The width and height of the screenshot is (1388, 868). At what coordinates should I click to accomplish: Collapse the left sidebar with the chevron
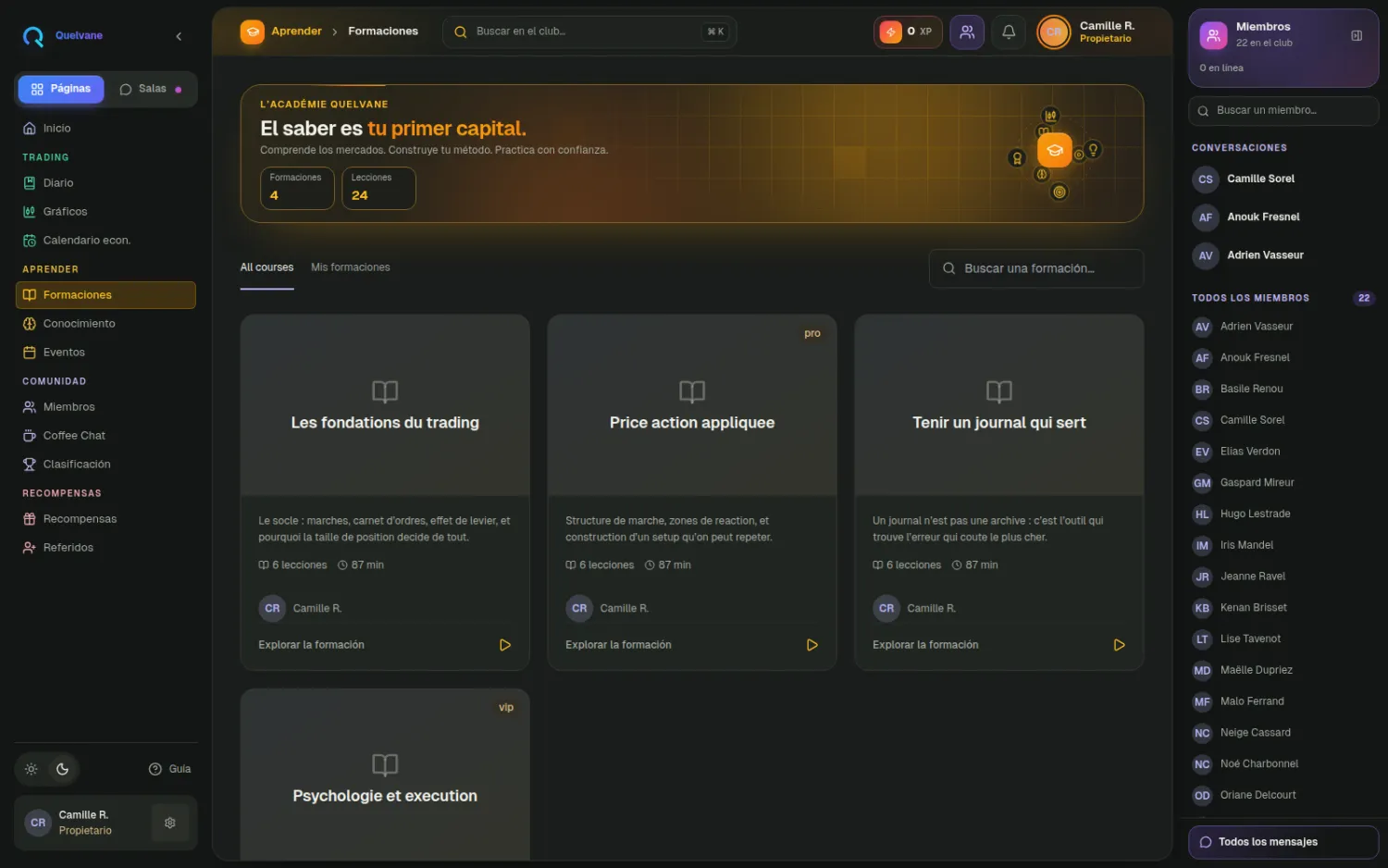tap(179, 36)
